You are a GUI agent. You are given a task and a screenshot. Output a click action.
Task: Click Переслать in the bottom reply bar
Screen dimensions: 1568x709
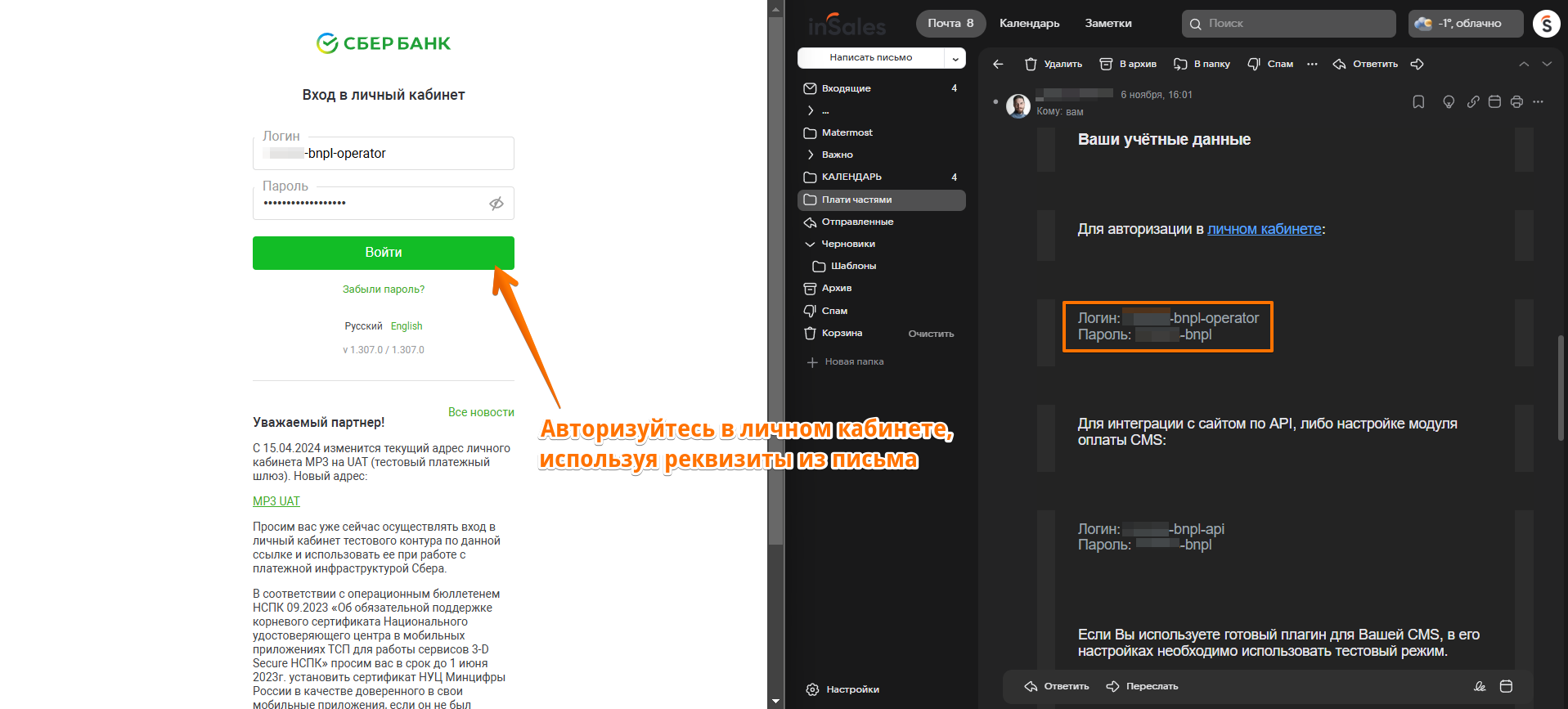tap(1143, 686)
